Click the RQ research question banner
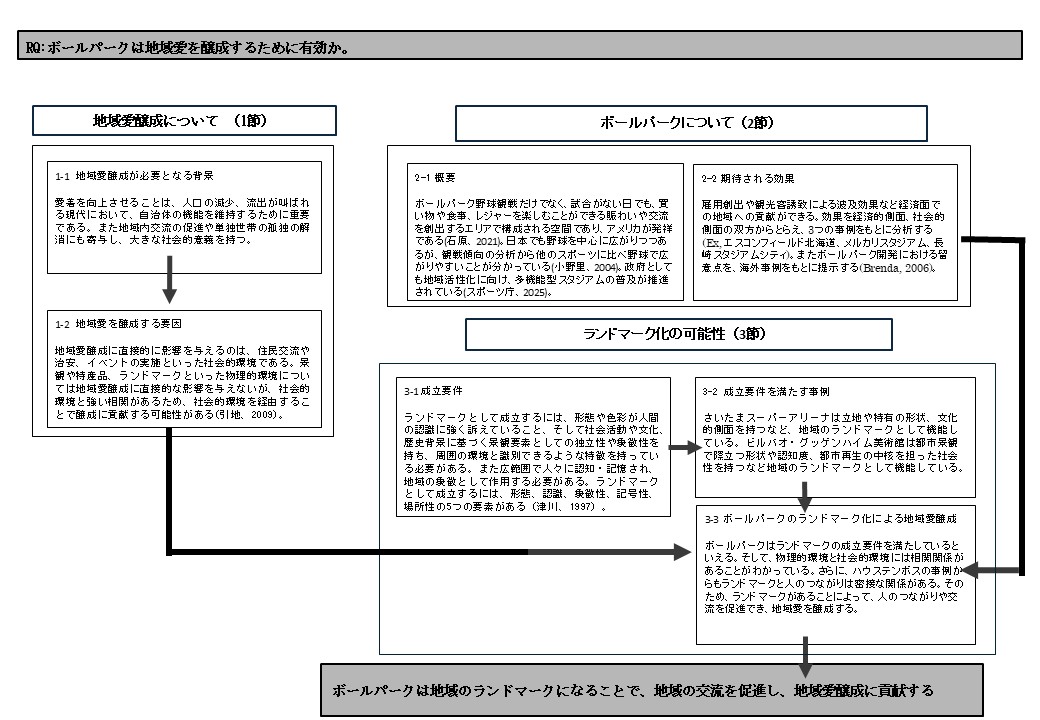The image size is (1040, 720). (520, 45)
